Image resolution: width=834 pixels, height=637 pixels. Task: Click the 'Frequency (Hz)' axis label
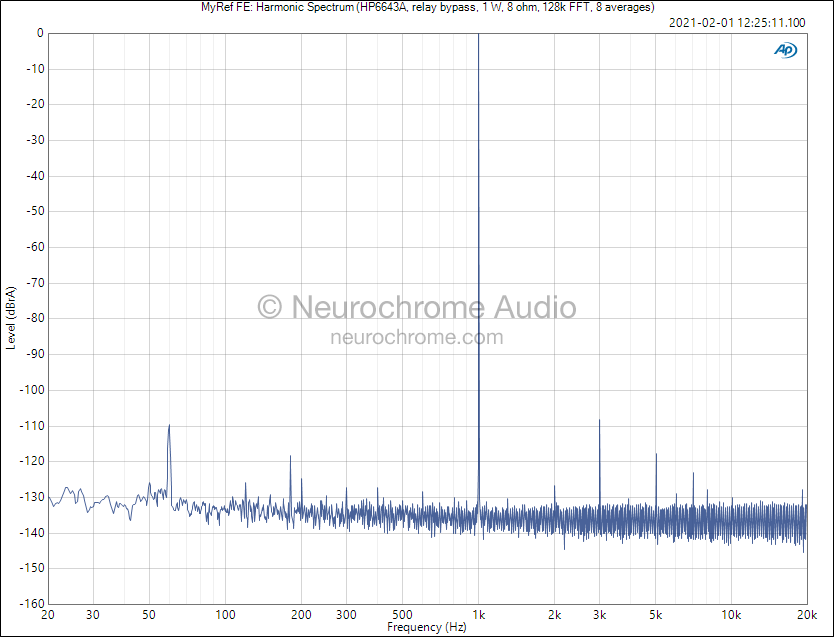427,627
